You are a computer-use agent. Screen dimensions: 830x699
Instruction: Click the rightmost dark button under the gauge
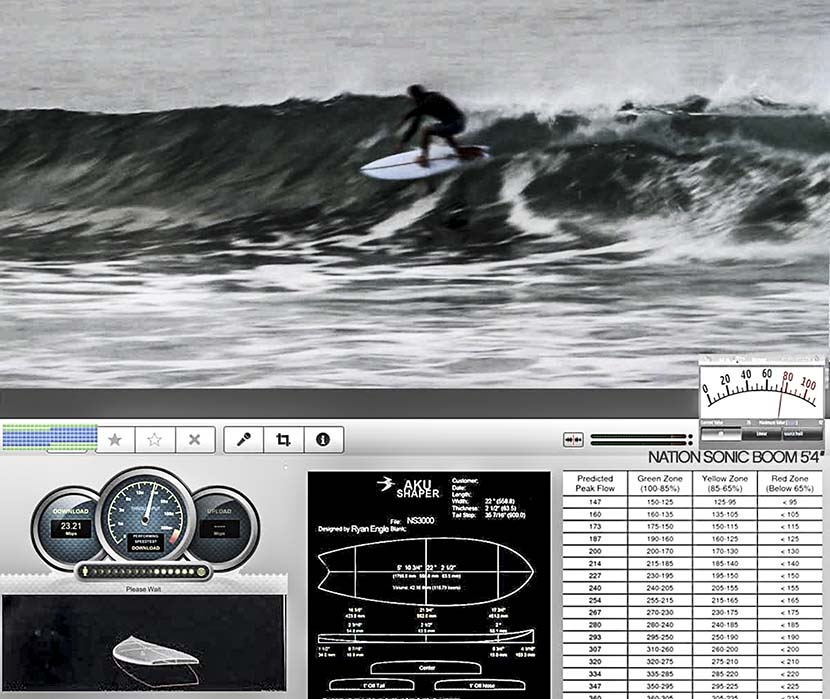pyautogui.click(x=802, y=434)
